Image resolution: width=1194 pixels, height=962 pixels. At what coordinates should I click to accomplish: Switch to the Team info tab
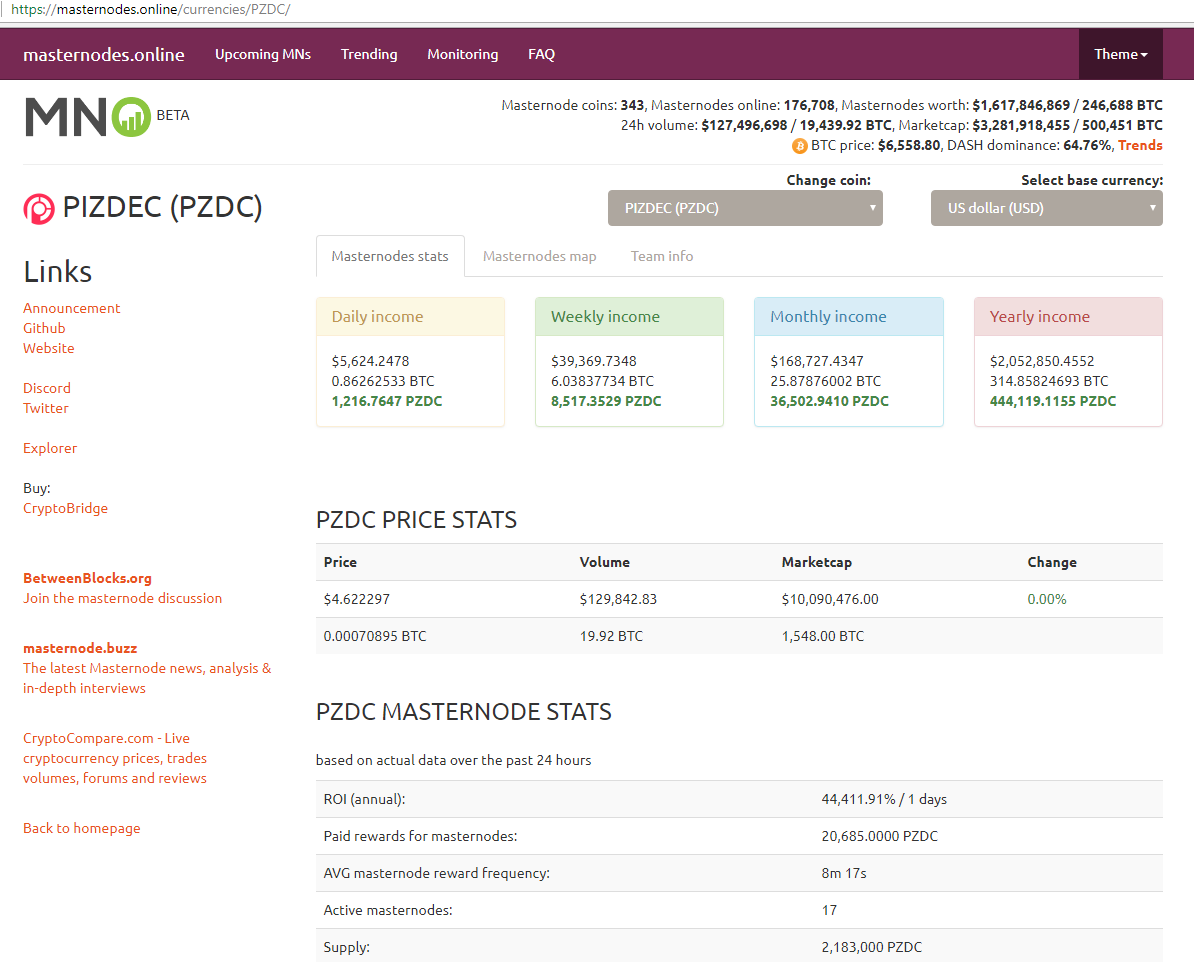pyautogui.click(x=661, y=256)
